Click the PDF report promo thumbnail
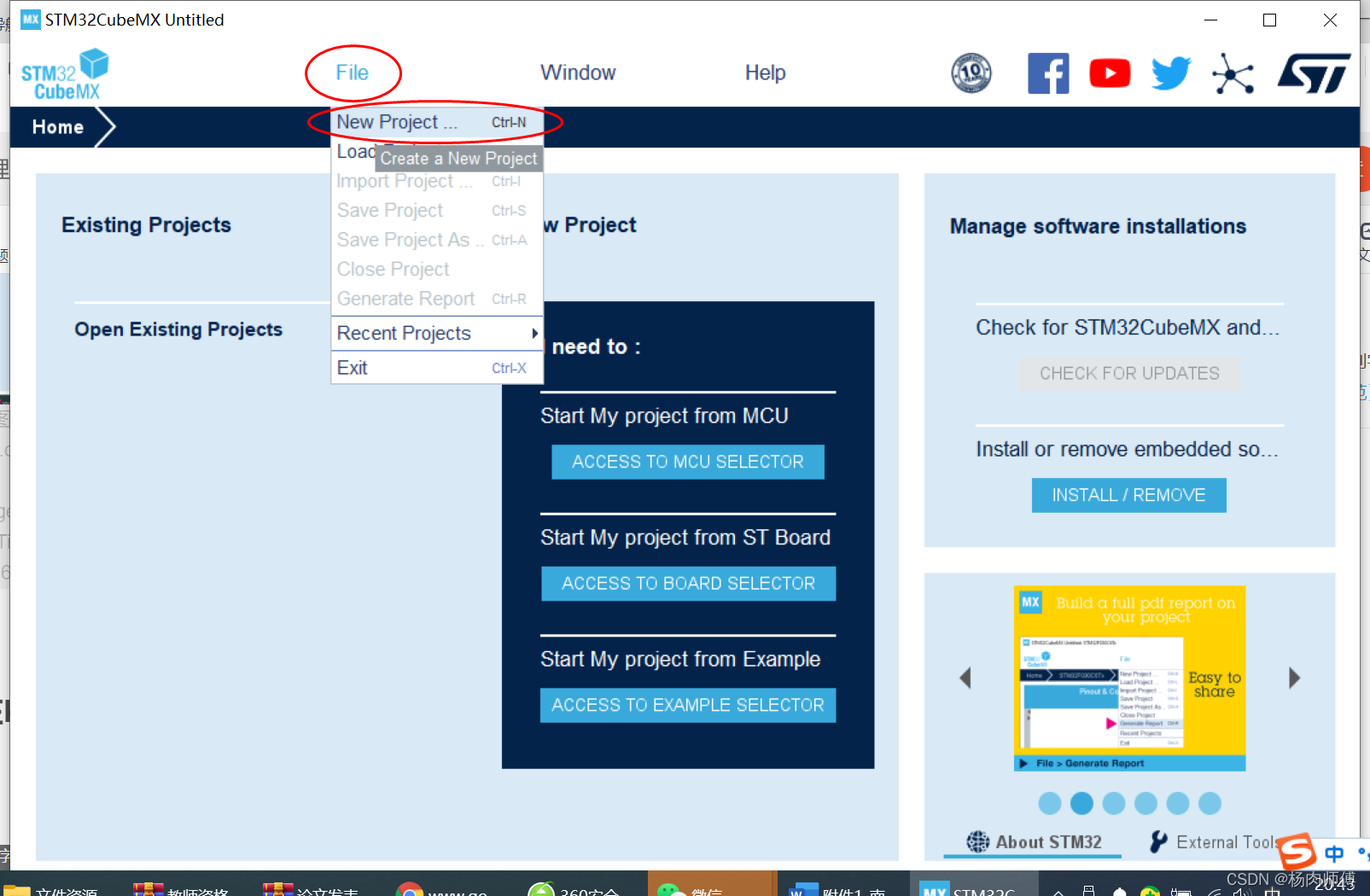Screen dimensions: 1370x896 coord(1129,678)
